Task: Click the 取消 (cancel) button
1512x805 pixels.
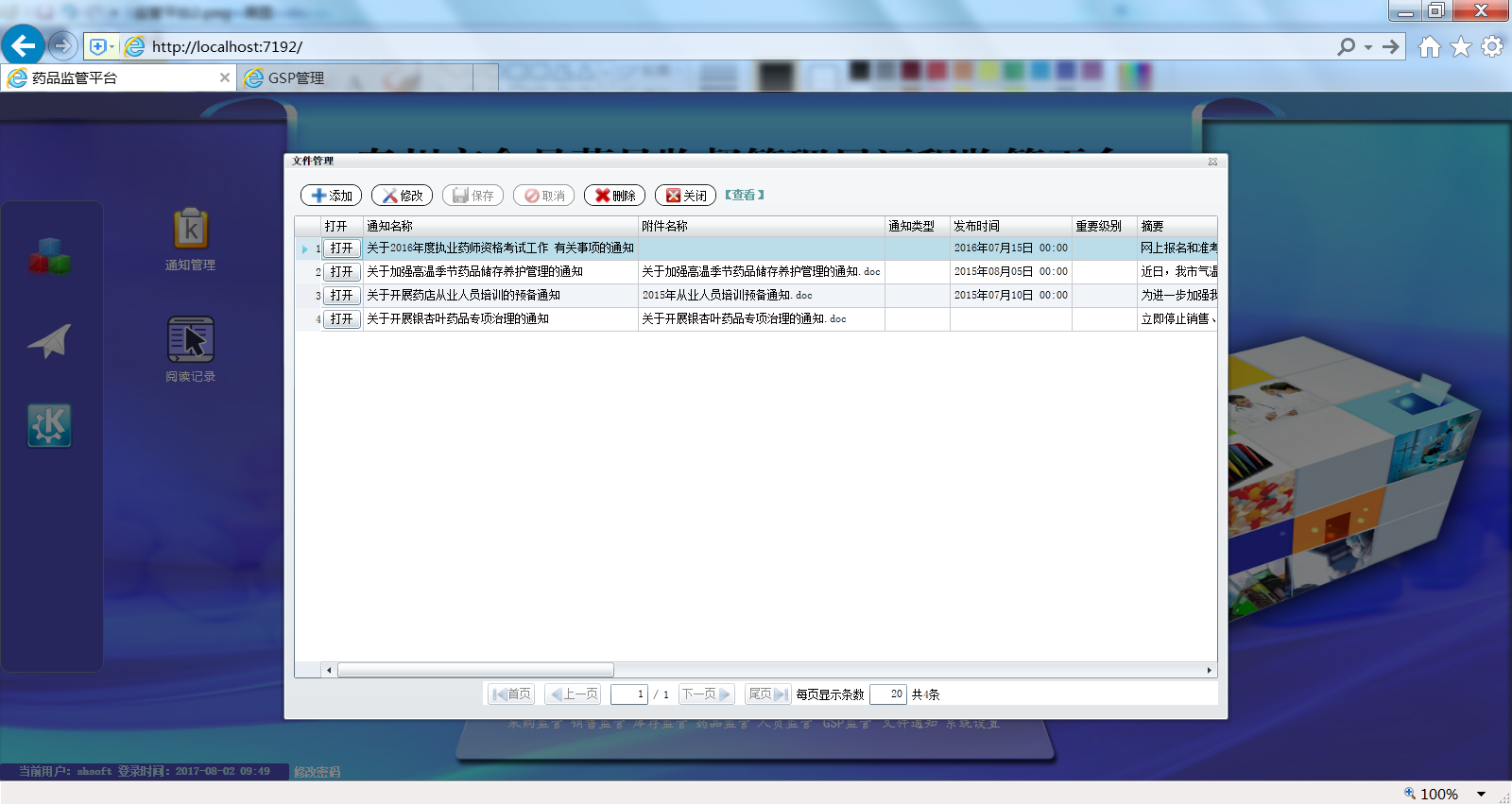Action: pyautogui.click(x=543, y=196)
